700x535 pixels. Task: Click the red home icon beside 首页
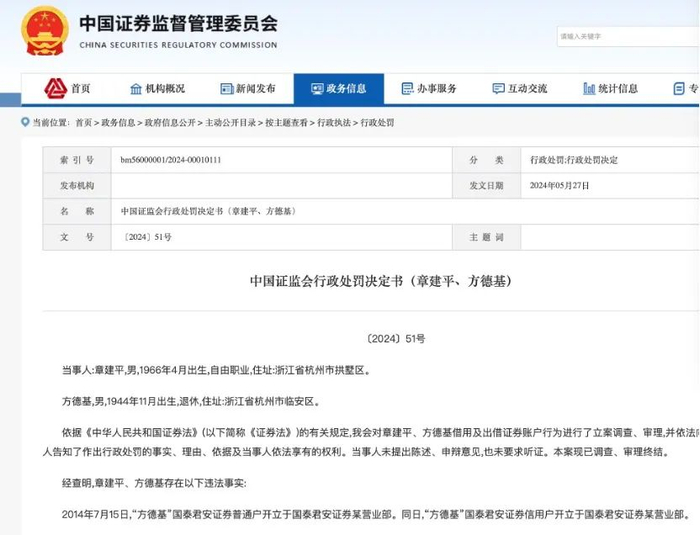55,88
